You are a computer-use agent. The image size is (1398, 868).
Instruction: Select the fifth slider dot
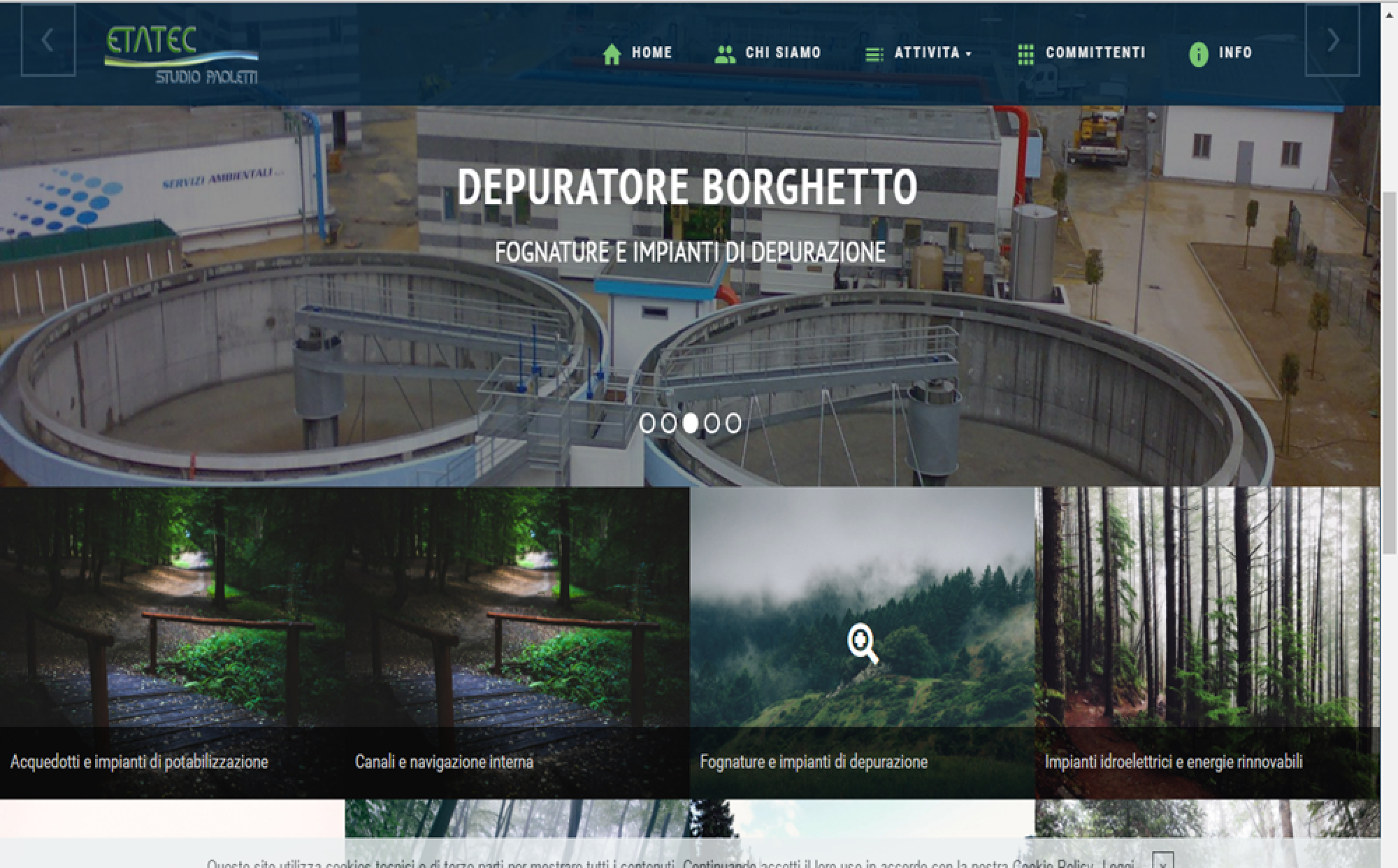point(733,424)
